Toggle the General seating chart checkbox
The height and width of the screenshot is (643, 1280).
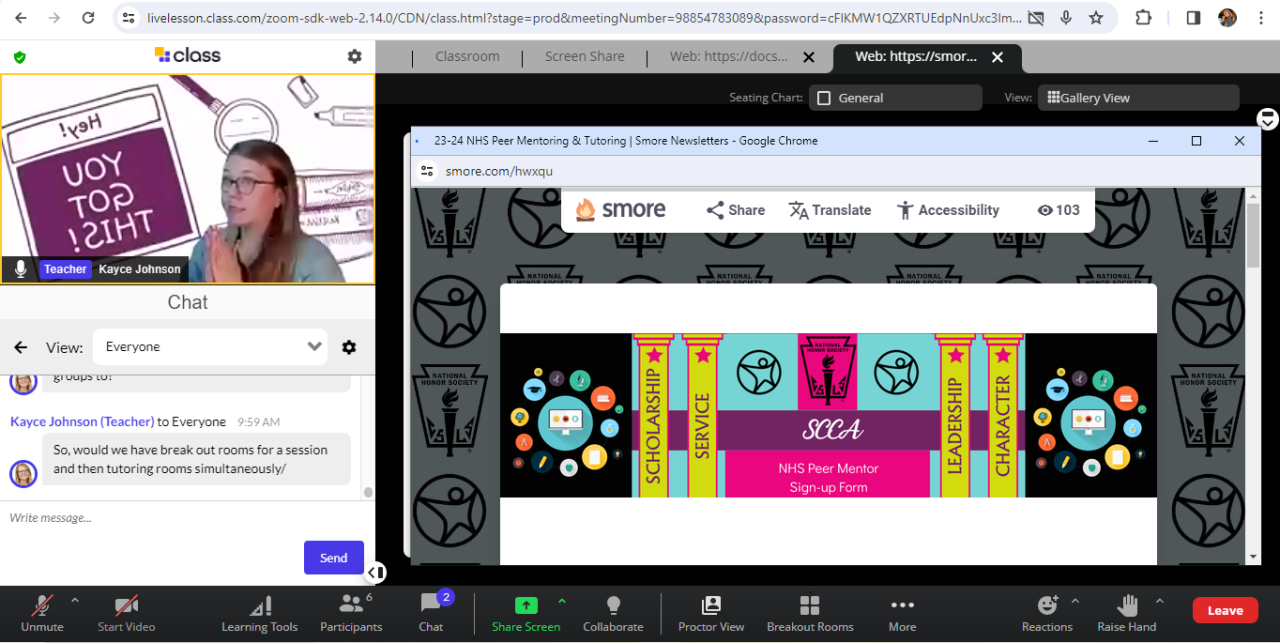coord(824,98)
